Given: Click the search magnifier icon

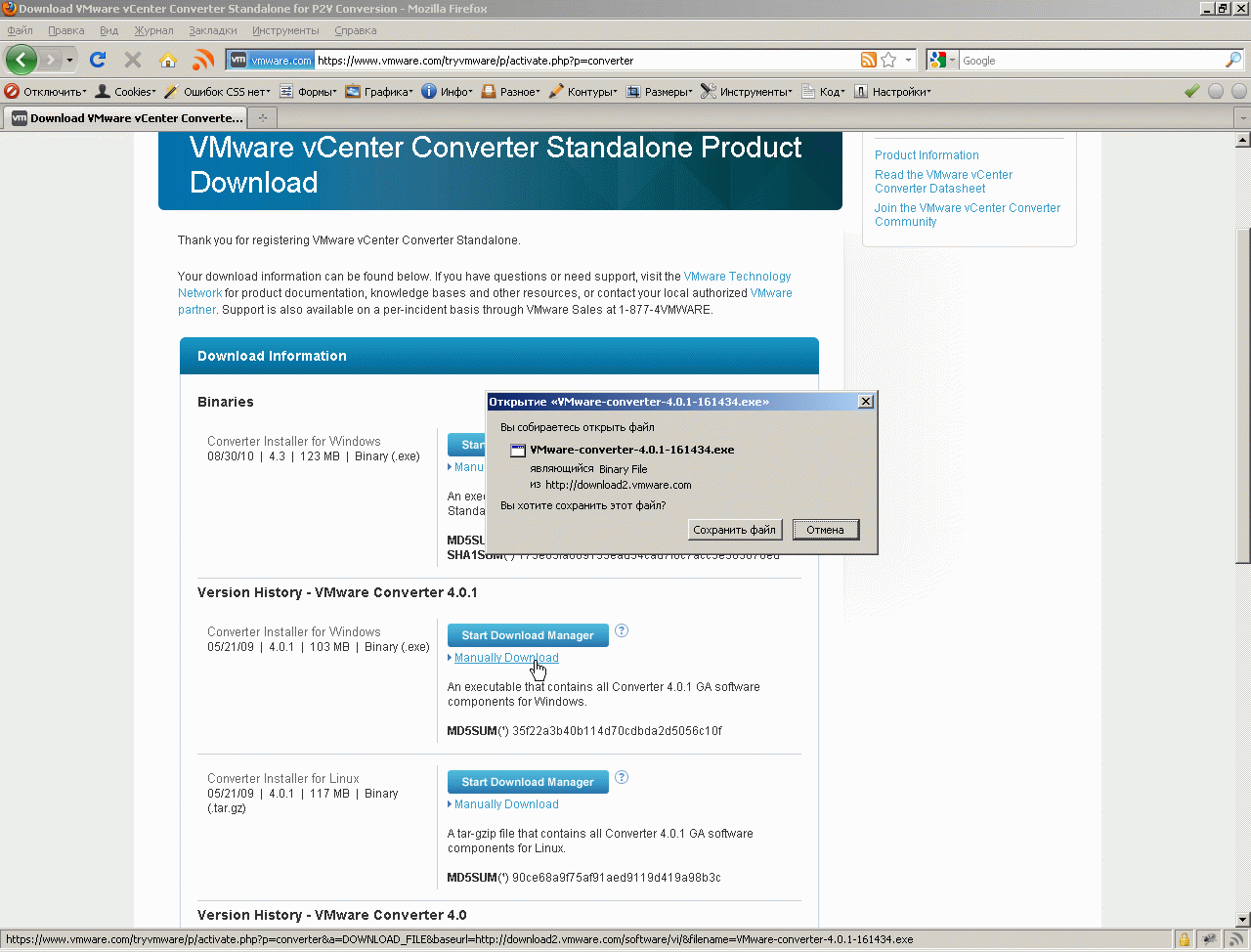Looking at the screenshot, I should click(1233, 61).
